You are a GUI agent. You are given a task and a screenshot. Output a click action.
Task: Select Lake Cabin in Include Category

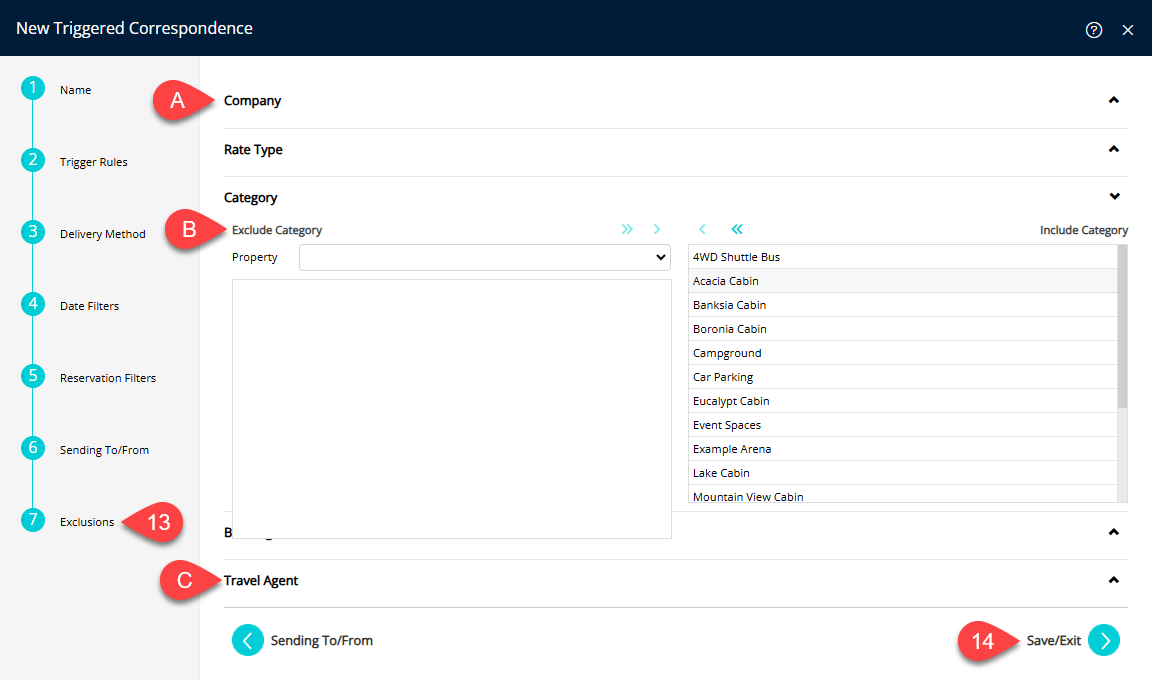902,473
